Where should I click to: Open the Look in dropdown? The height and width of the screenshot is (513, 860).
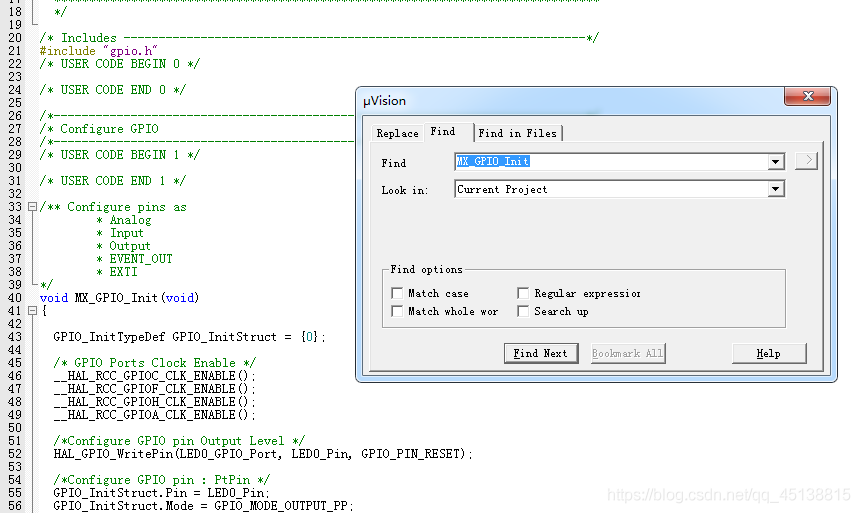coord(776,189)
